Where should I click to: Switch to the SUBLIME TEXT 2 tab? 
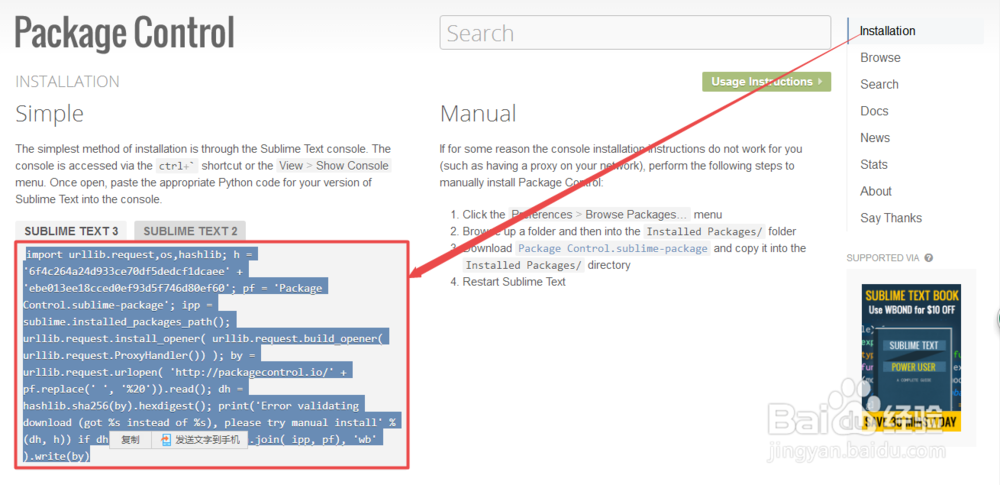point(190,231)
